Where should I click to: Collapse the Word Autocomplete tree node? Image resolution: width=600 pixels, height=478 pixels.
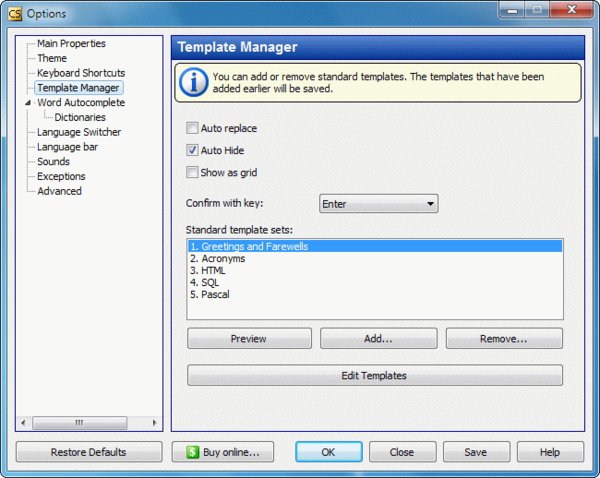pyautogui.click(x=28, y=103)
